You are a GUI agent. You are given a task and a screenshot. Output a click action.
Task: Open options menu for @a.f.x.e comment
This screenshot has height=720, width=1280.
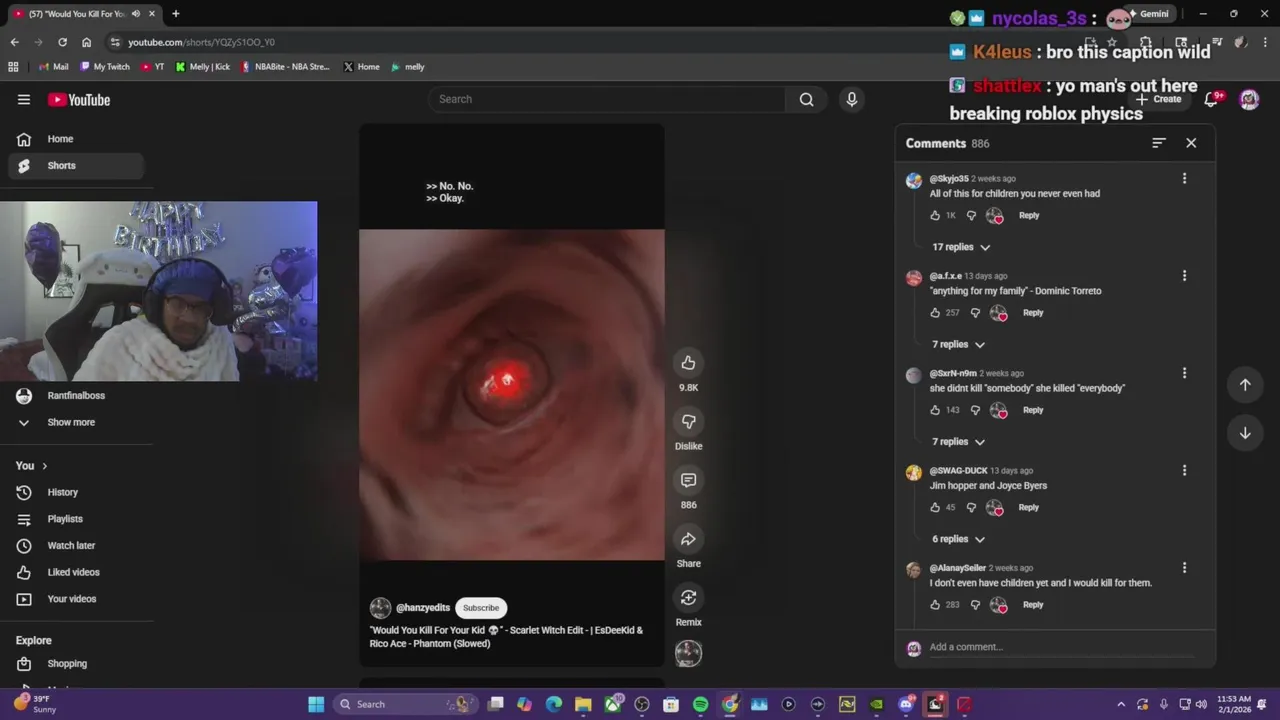pos(1184,275)
